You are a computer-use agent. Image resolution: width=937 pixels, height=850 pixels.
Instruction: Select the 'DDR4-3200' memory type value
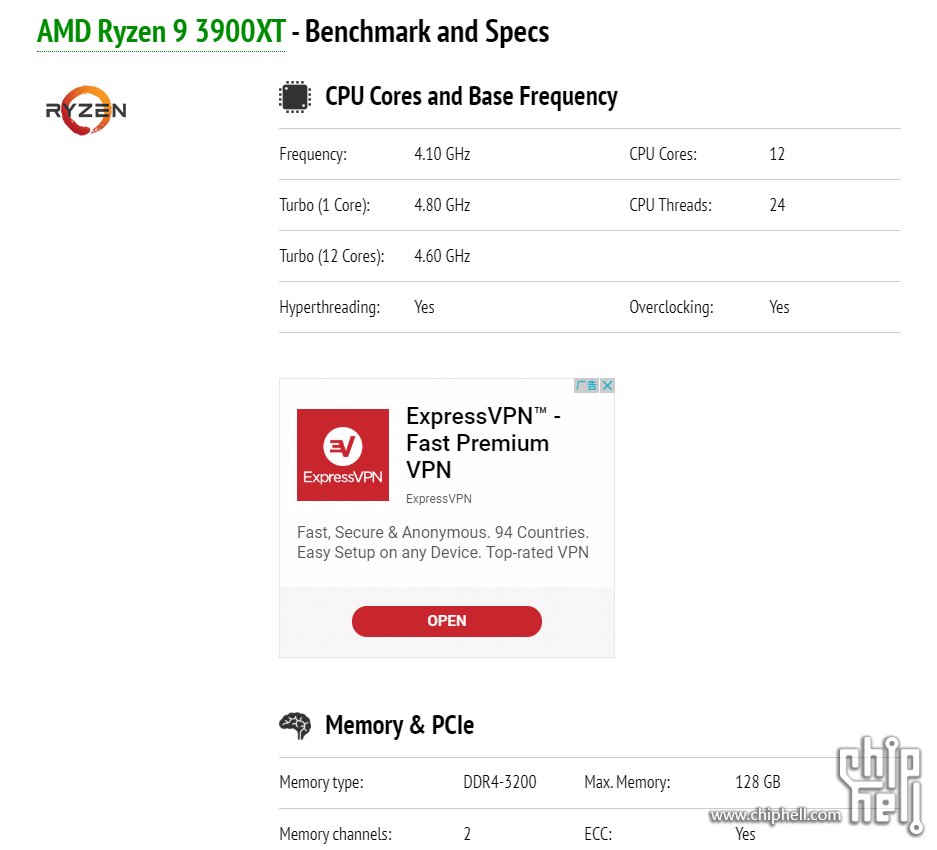tap(500, 782)
